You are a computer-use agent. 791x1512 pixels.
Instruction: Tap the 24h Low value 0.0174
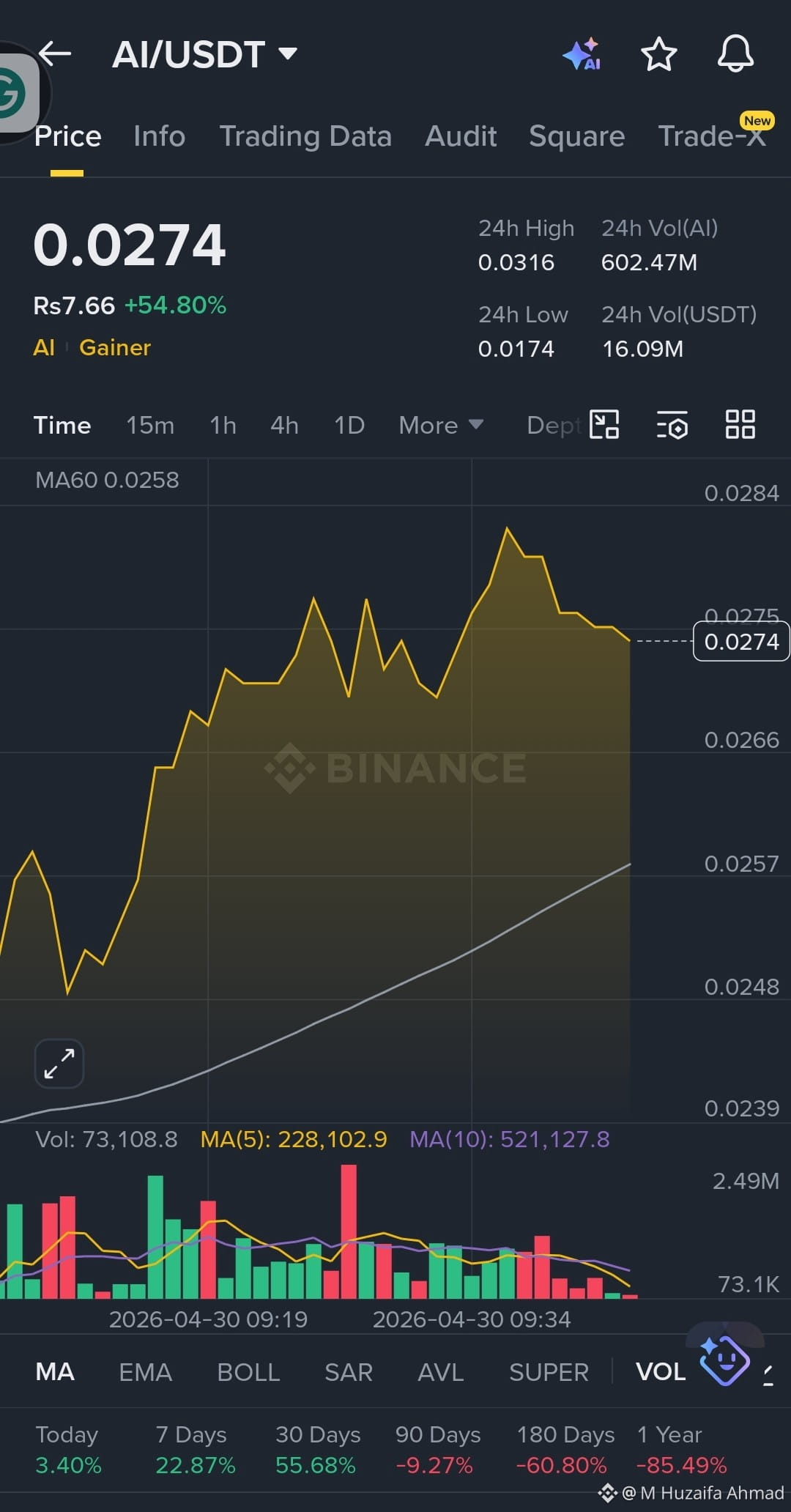pos(516,349)
